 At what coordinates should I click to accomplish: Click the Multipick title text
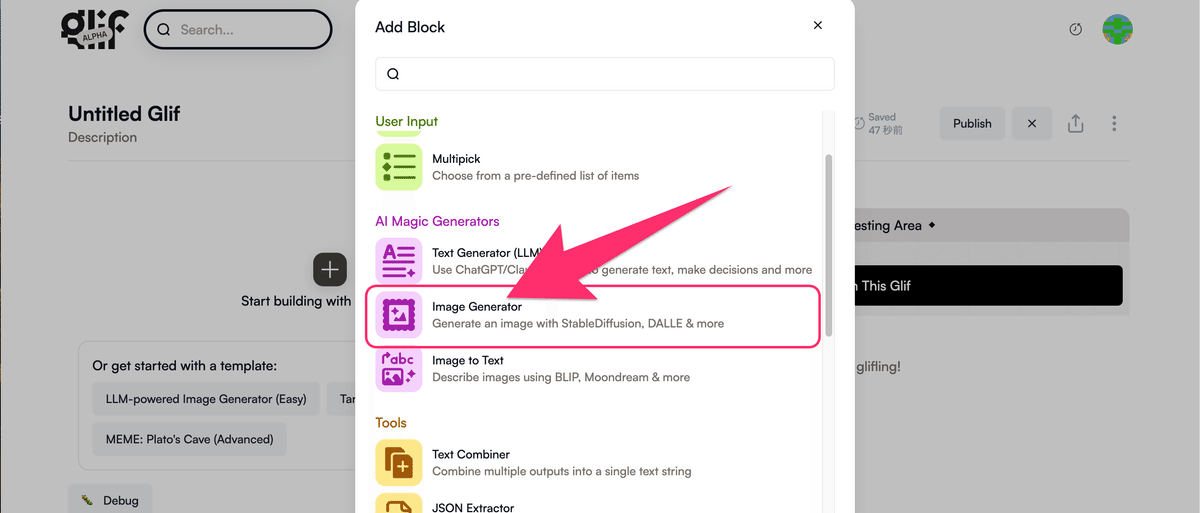pyautogui.click(x=456, y=159)
